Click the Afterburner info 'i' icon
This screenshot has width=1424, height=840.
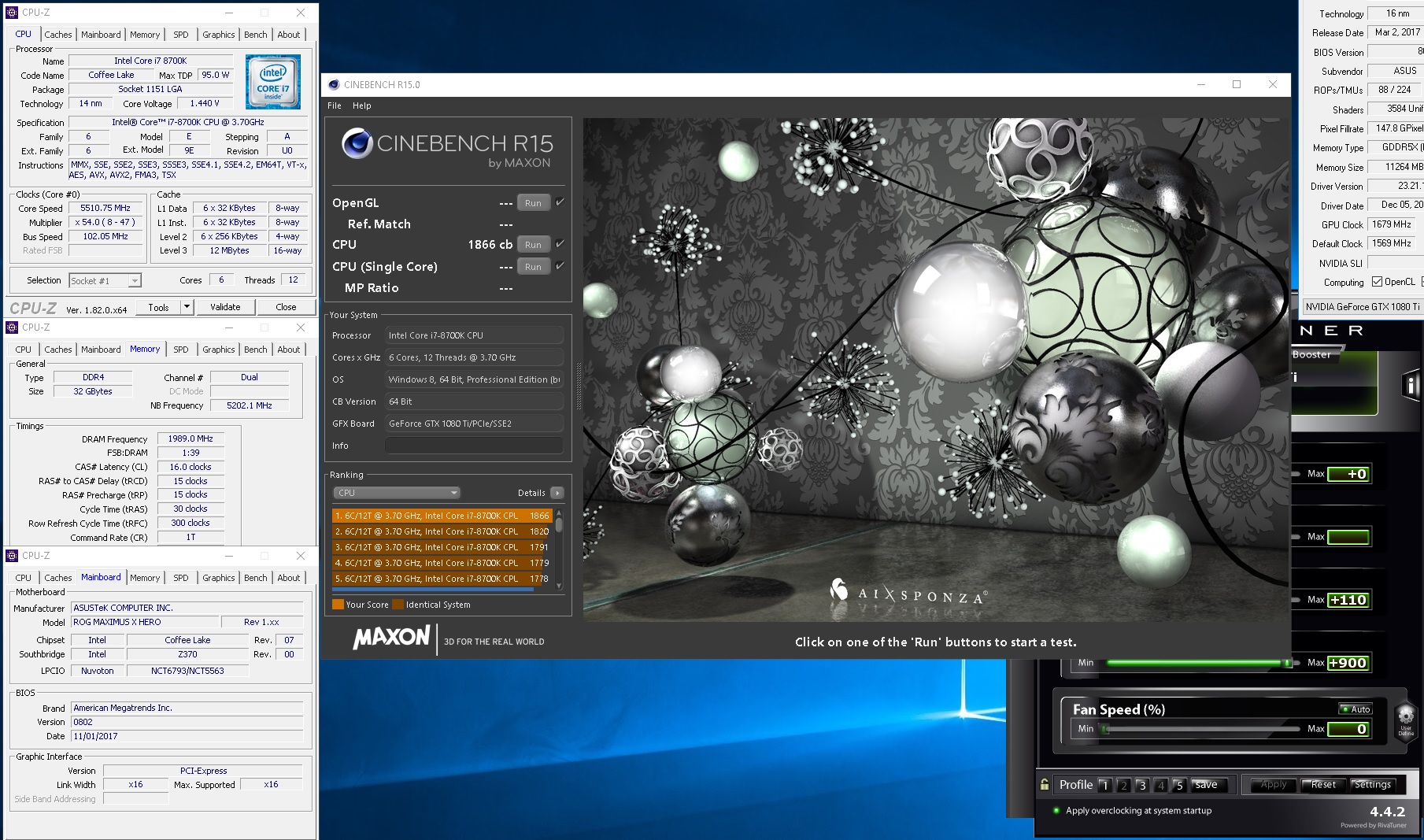click(1410, 385)
